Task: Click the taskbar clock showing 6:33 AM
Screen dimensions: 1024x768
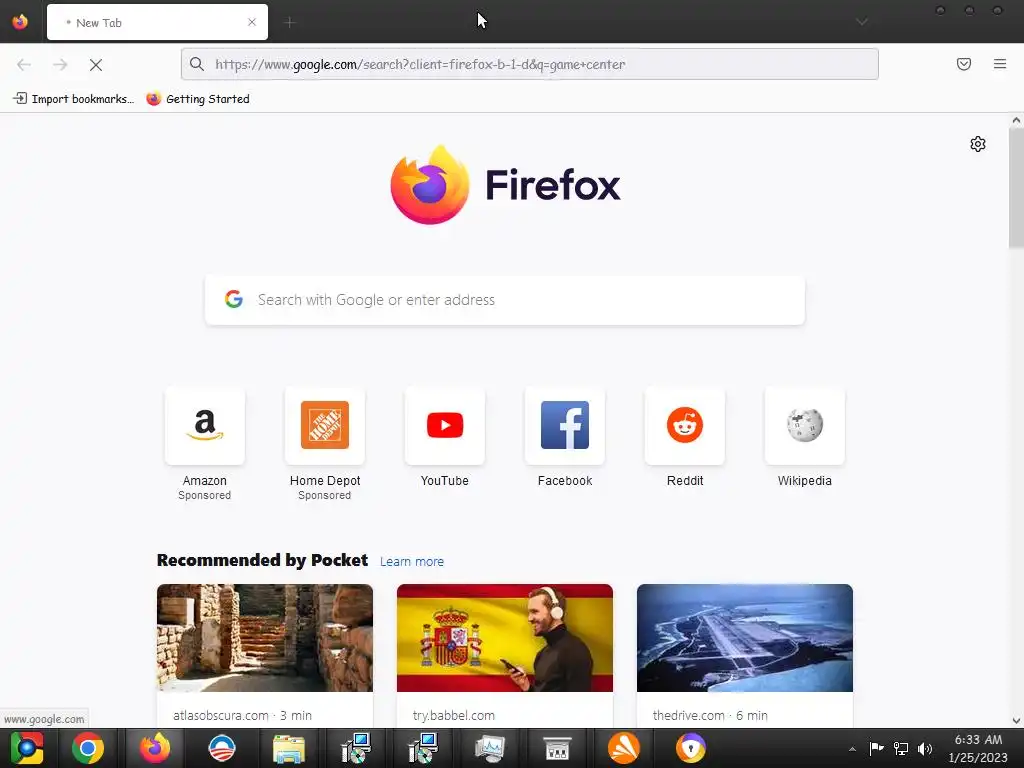Action: (x=978, y=748)
